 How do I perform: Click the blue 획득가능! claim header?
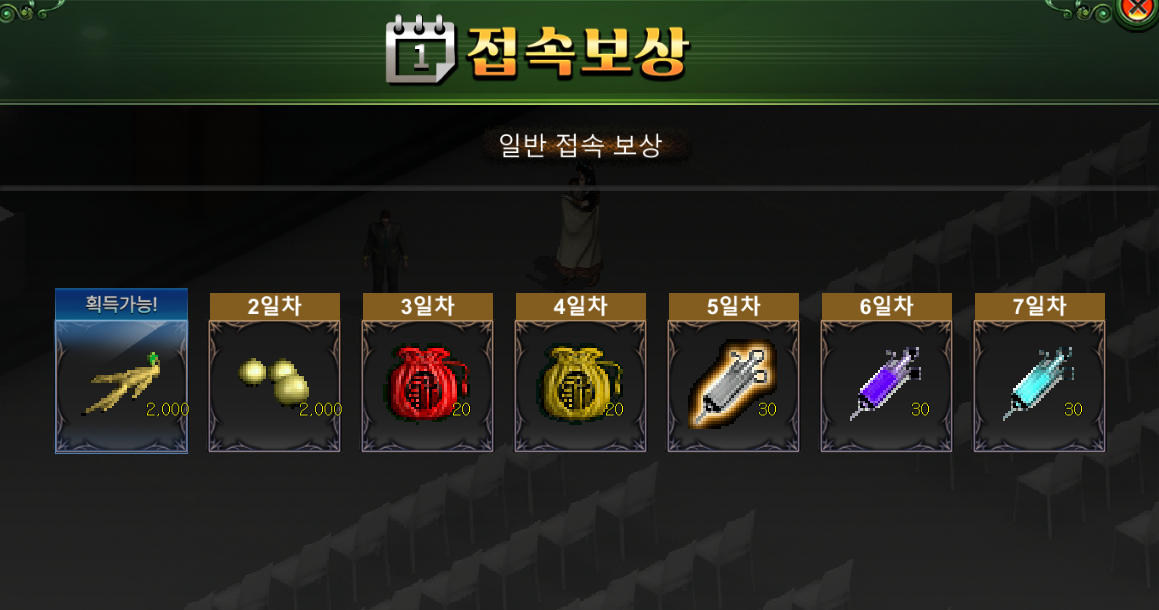121,304
